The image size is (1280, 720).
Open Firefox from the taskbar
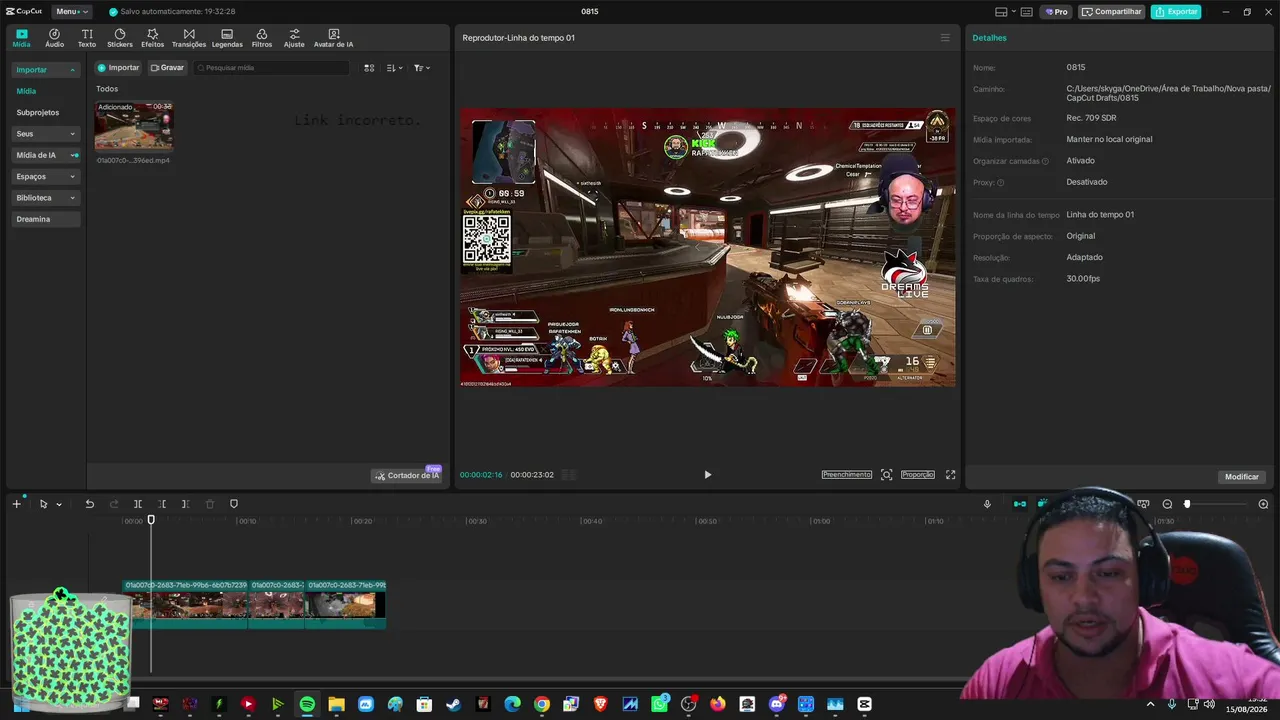tap(718, 704)
